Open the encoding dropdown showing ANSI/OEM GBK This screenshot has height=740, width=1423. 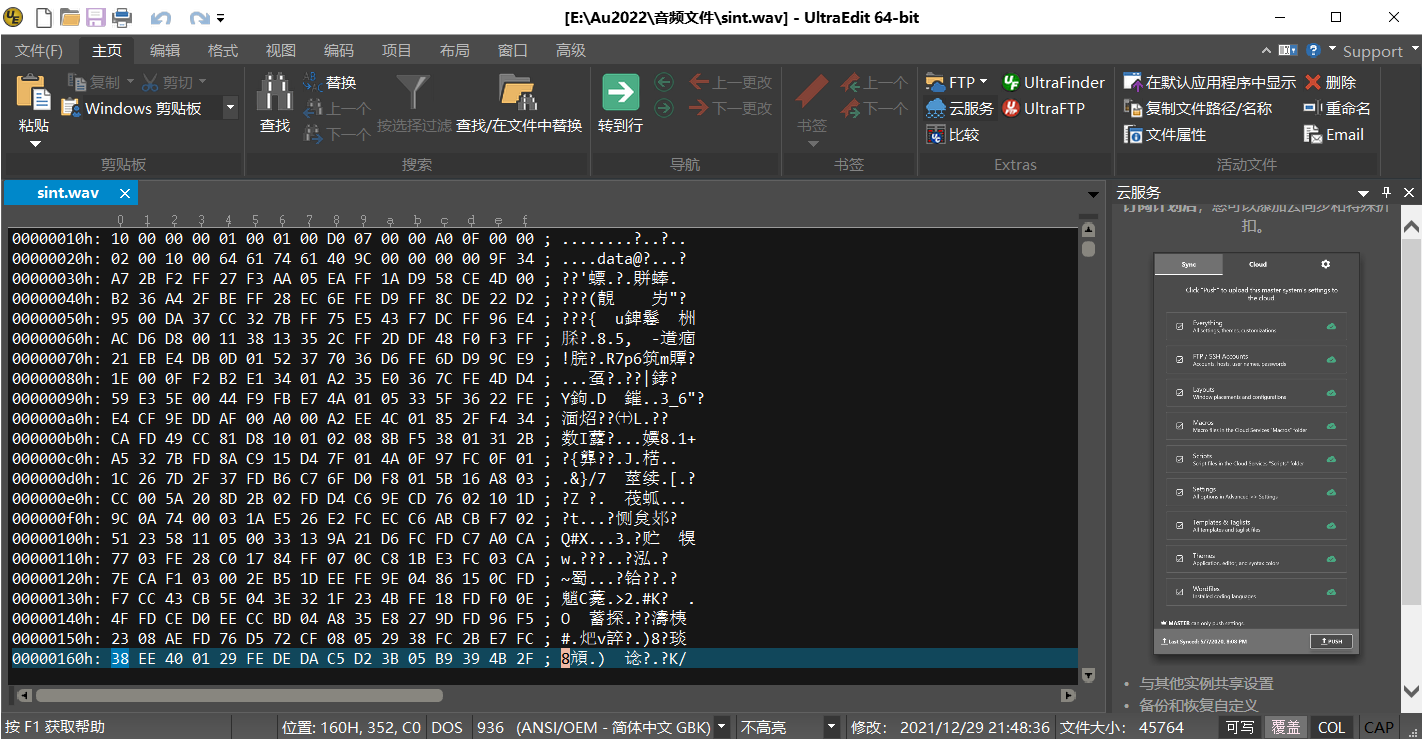click(x=723, y=727)
